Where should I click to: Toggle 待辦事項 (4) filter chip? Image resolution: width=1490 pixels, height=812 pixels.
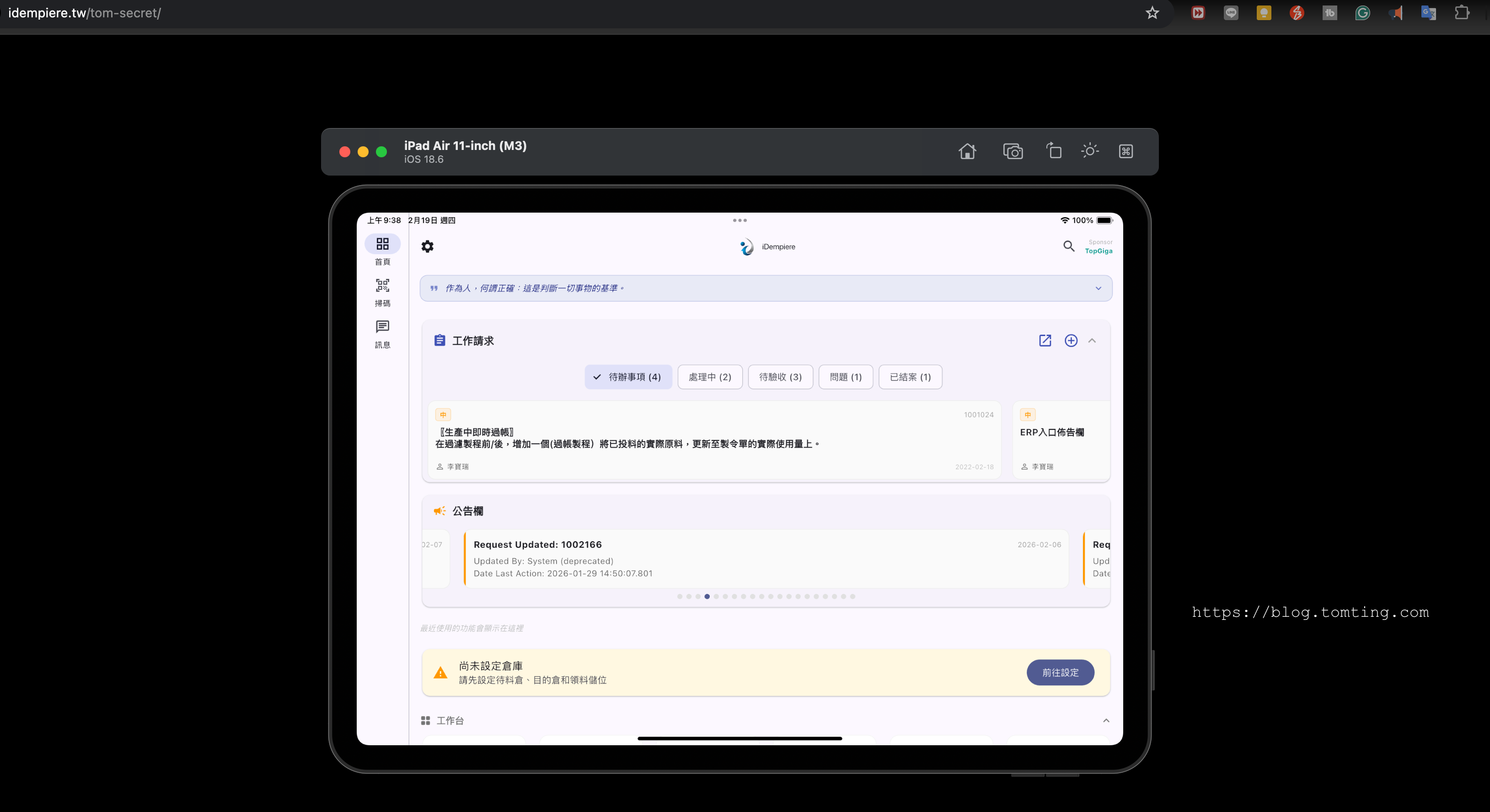click(x=628, y=377)
